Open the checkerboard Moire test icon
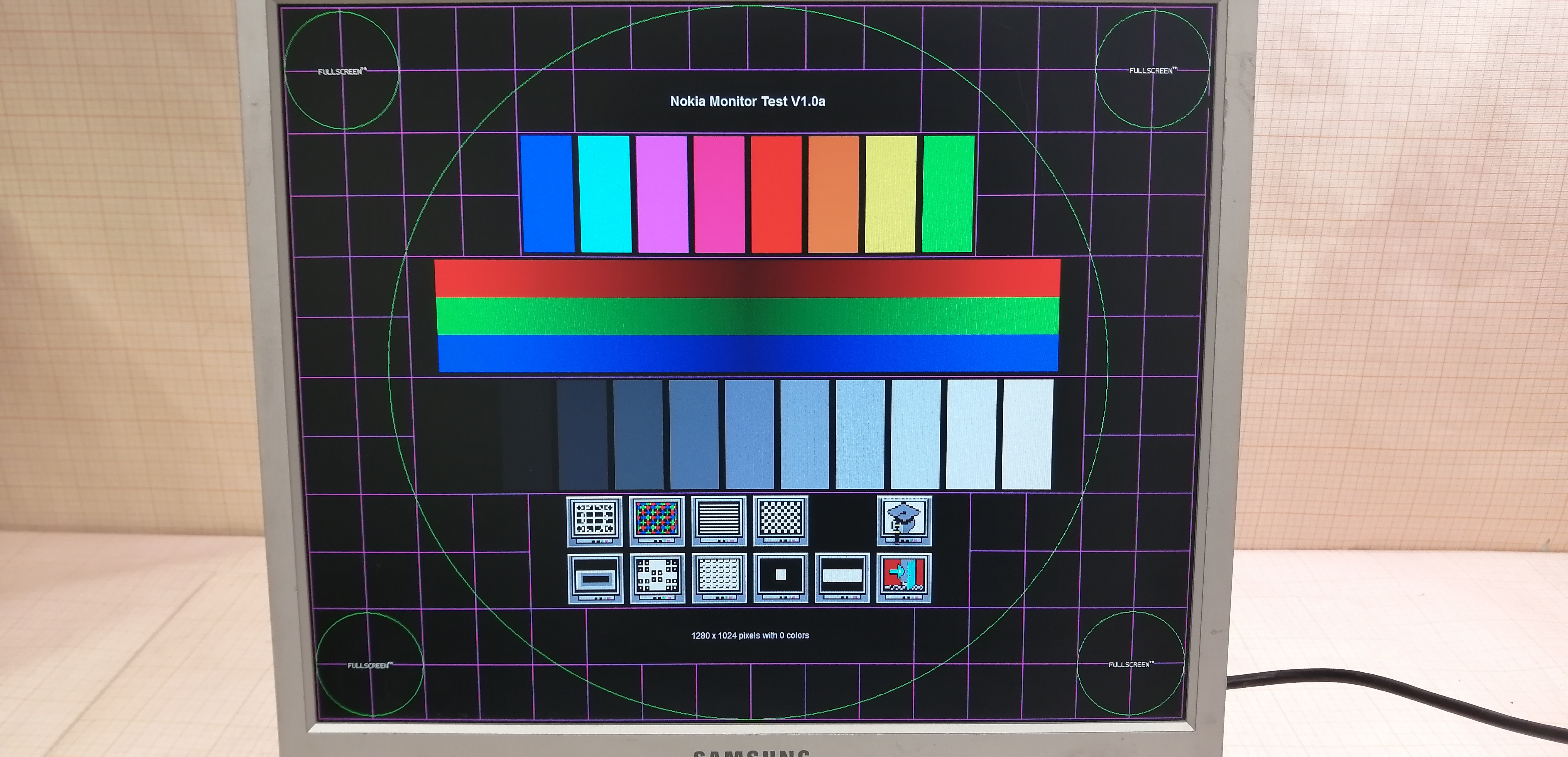 click(x=781, y=521)
